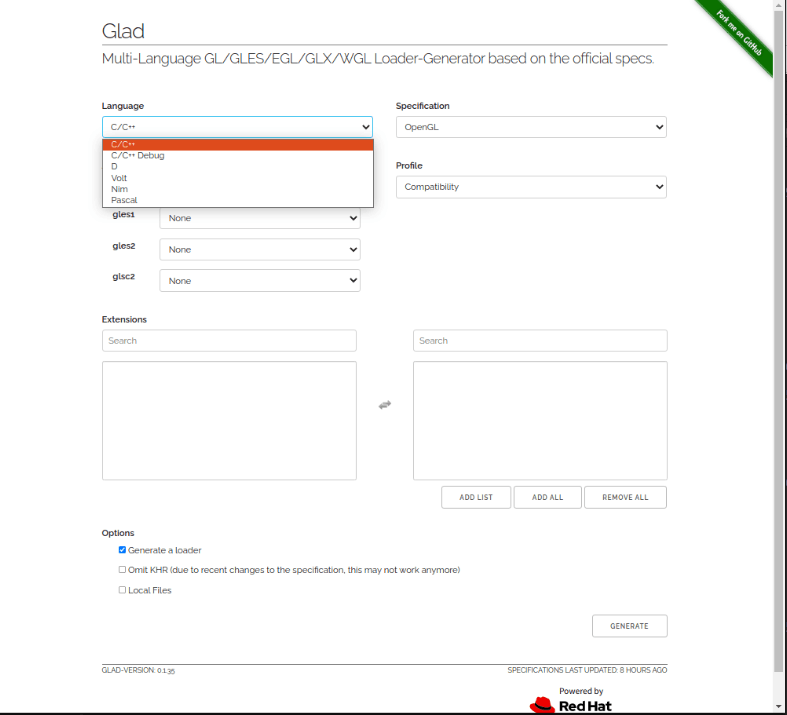Open the glsc2 version dropdown
This screenshot has height=715, width=787.
coord(260,280)
